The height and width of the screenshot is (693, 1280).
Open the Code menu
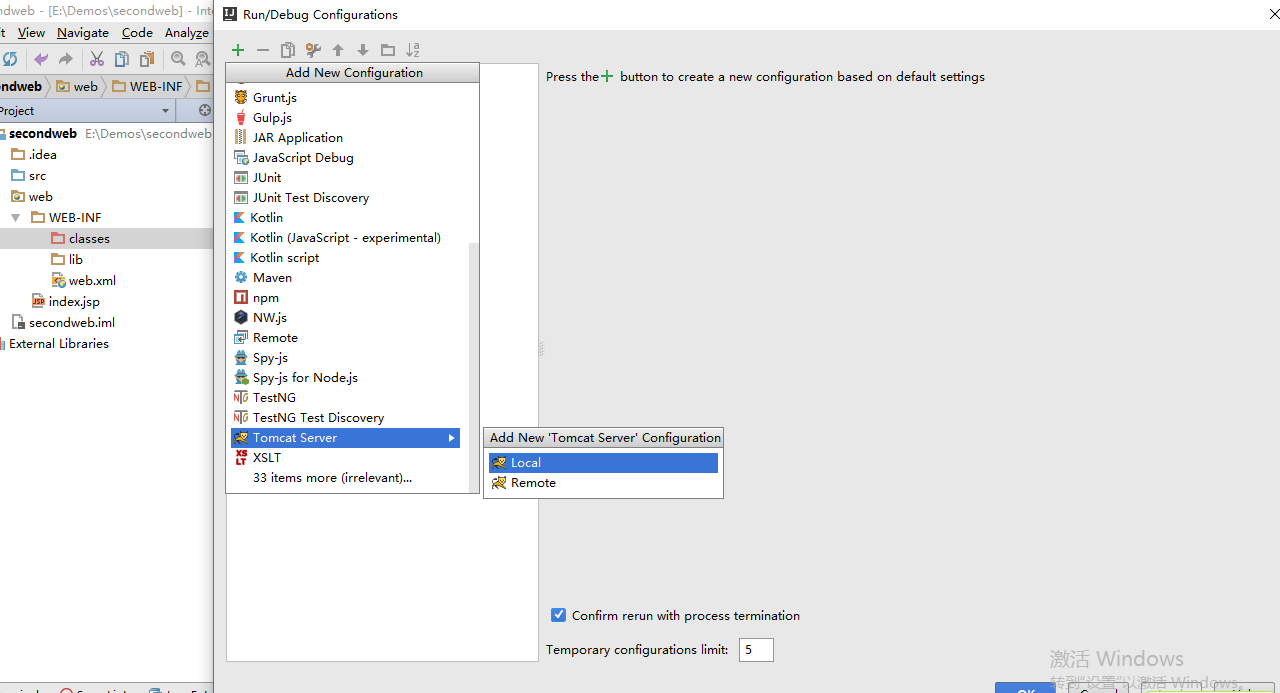click(137, 32)
